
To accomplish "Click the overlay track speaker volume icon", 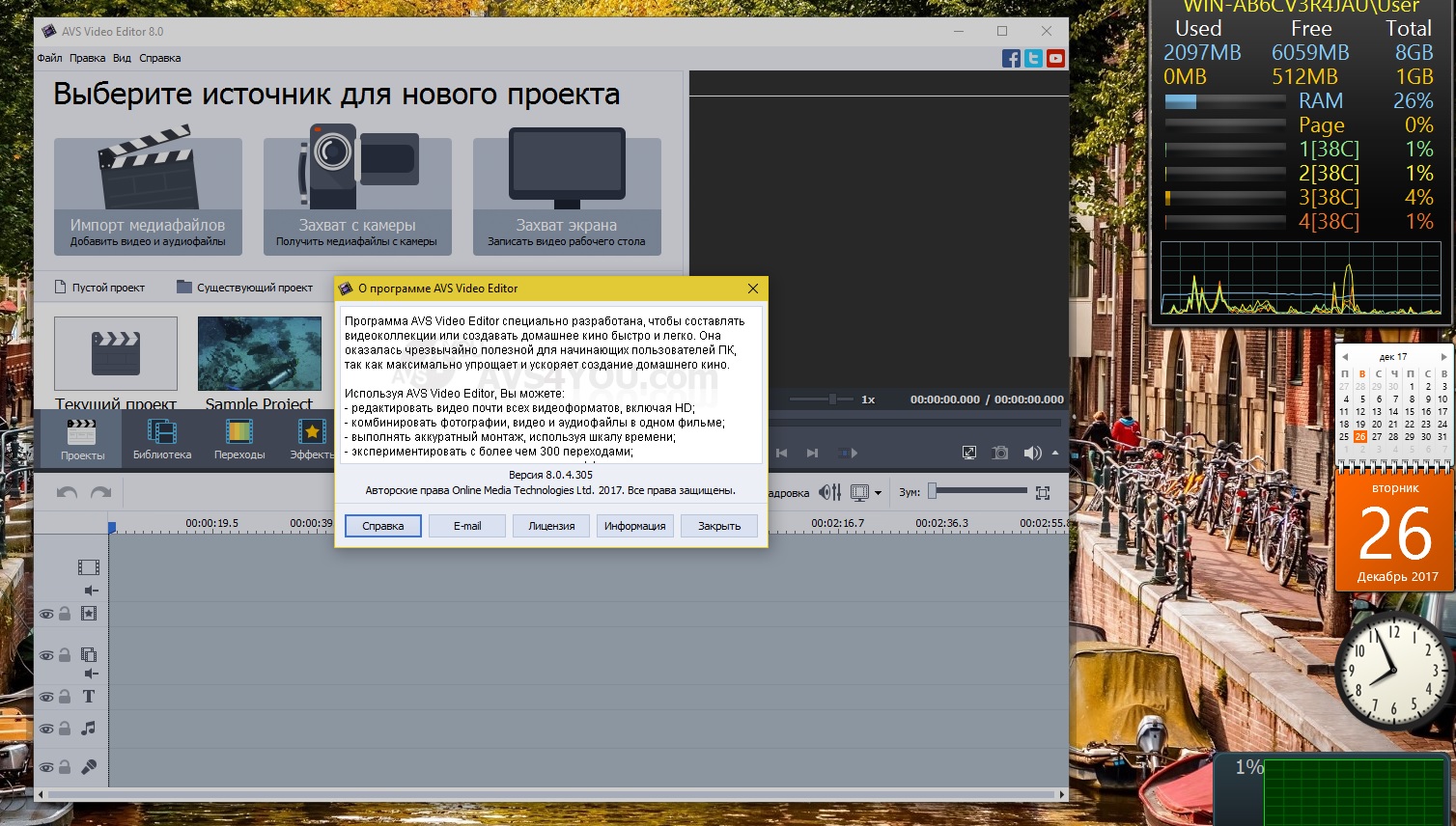I will 92,674.
